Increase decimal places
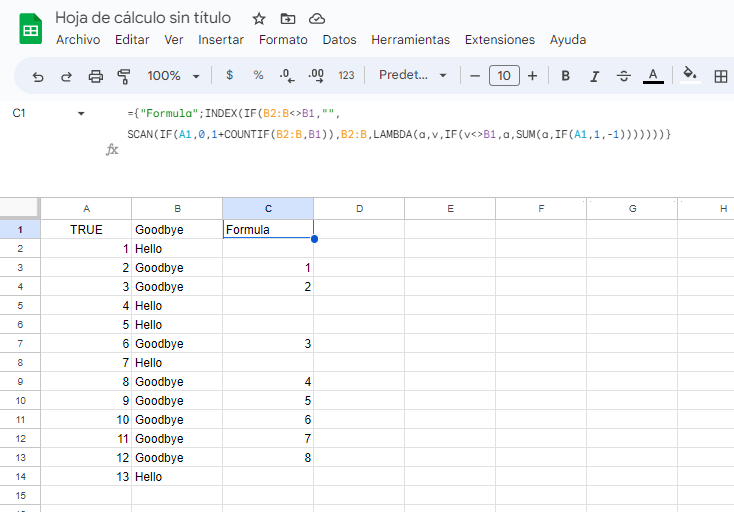The image size is (734, 512). click(316, 75)
